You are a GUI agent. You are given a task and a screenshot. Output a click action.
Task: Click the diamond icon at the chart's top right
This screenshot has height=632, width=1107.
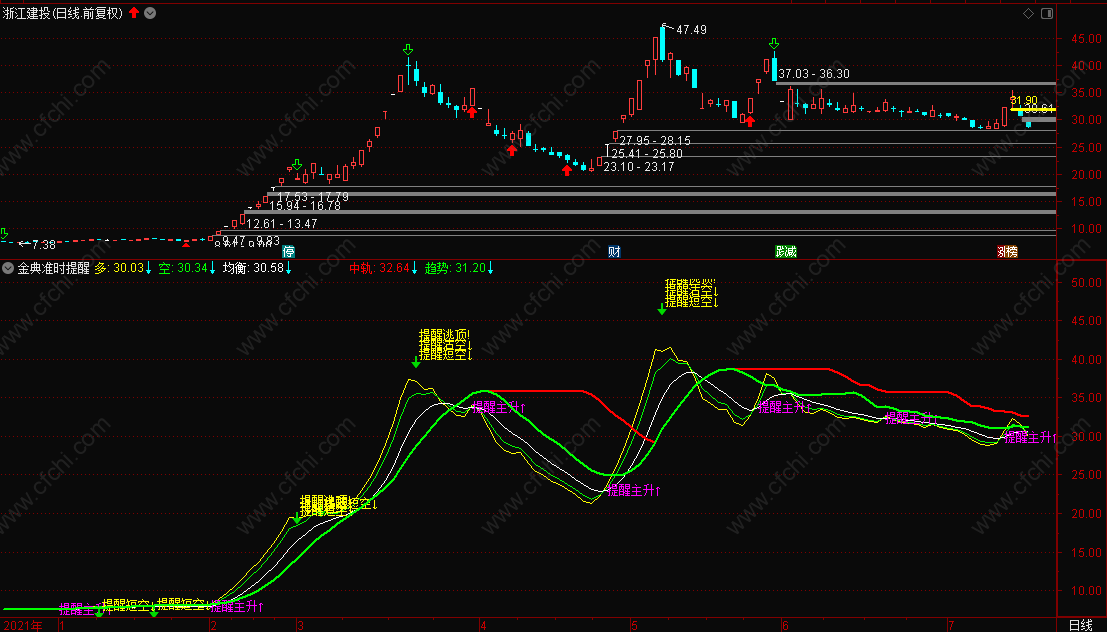[x=1029, y=13]
